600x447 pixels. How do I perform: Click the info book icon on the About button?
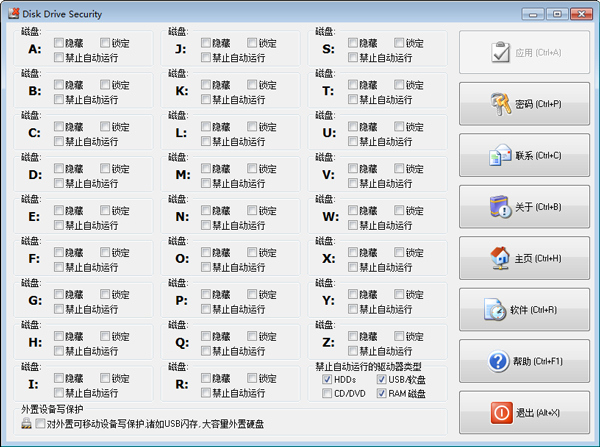pos(501,207)
